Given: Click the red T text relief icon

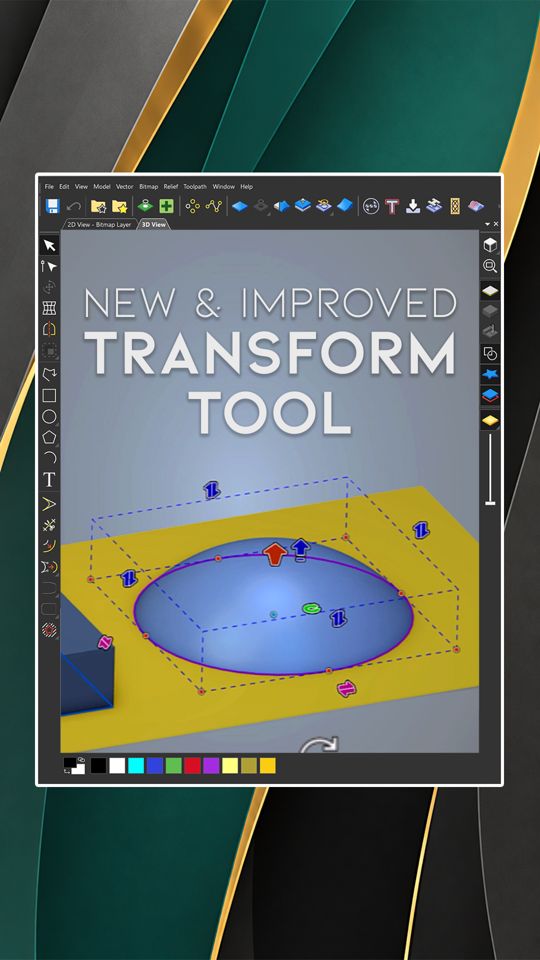Looking at the screenshot, I should point(392,206).
